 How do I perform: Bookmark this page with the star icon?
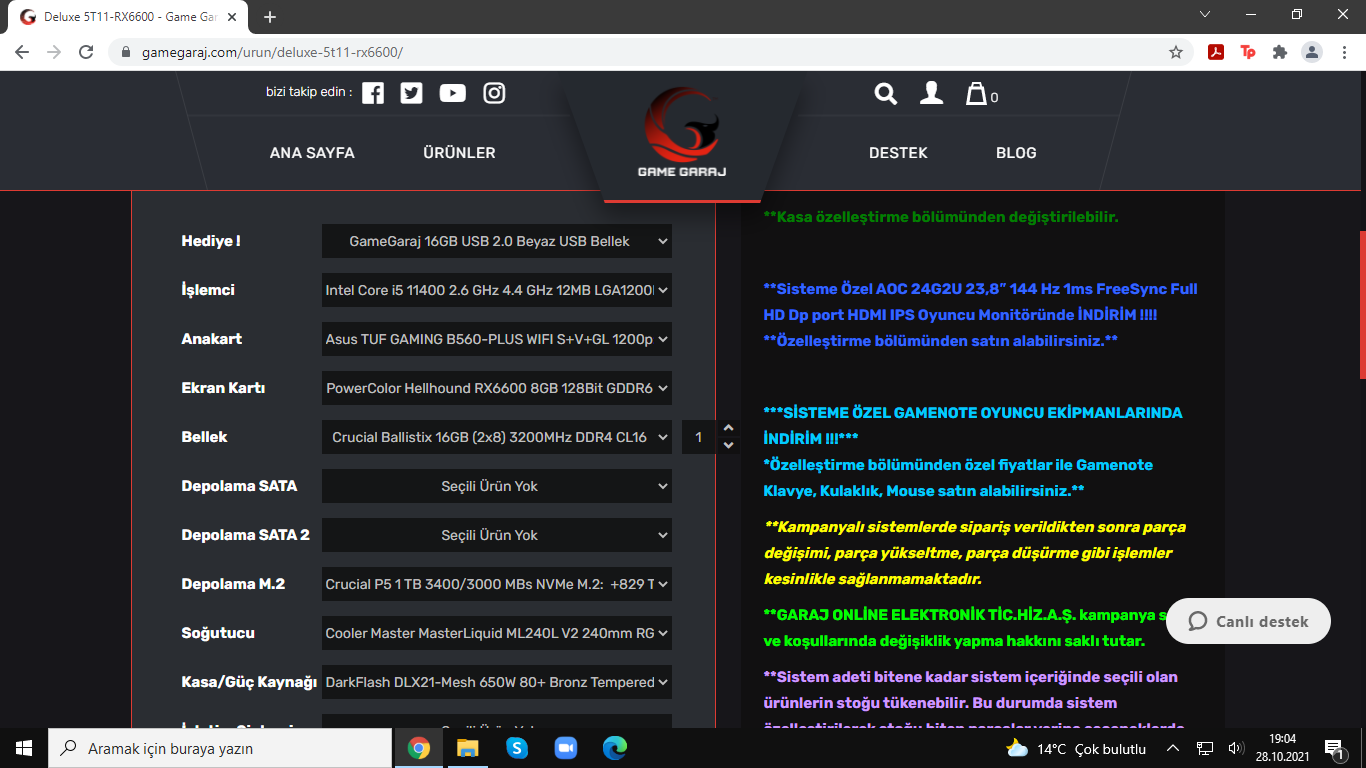1176,52
